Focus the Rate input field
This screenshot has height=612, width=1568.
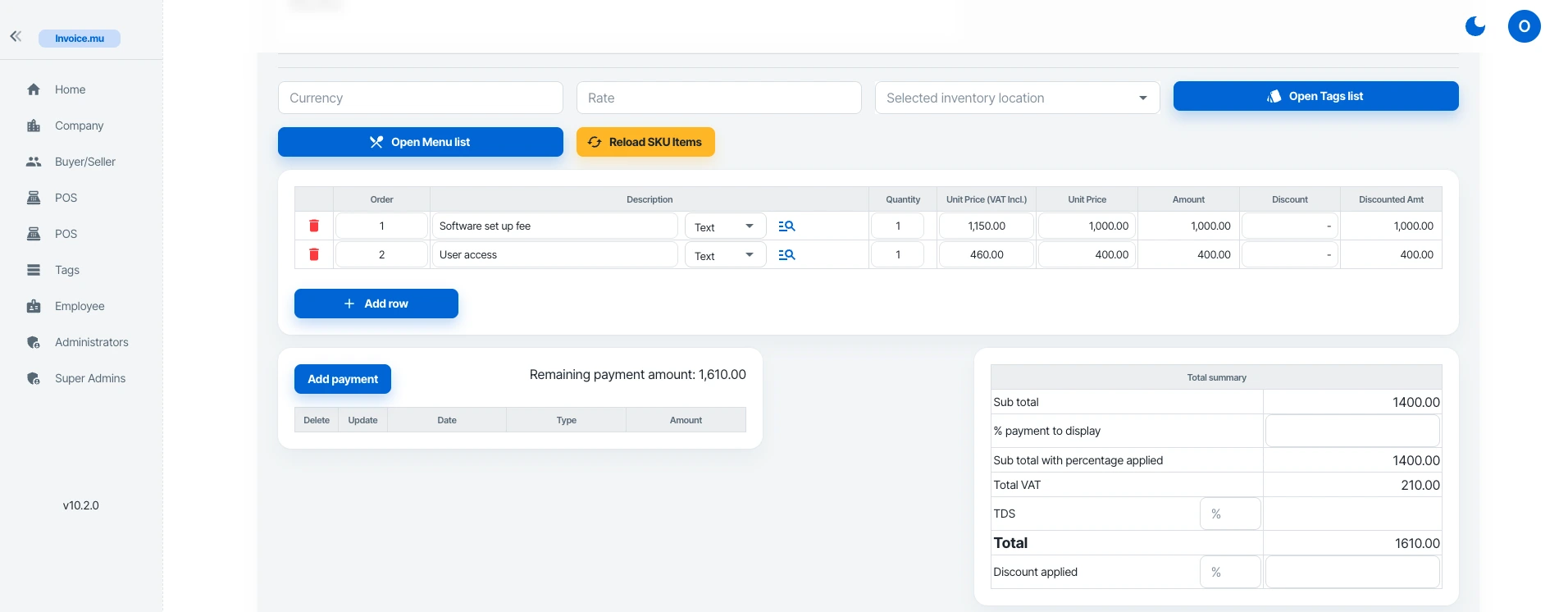[x=718, y=98]
